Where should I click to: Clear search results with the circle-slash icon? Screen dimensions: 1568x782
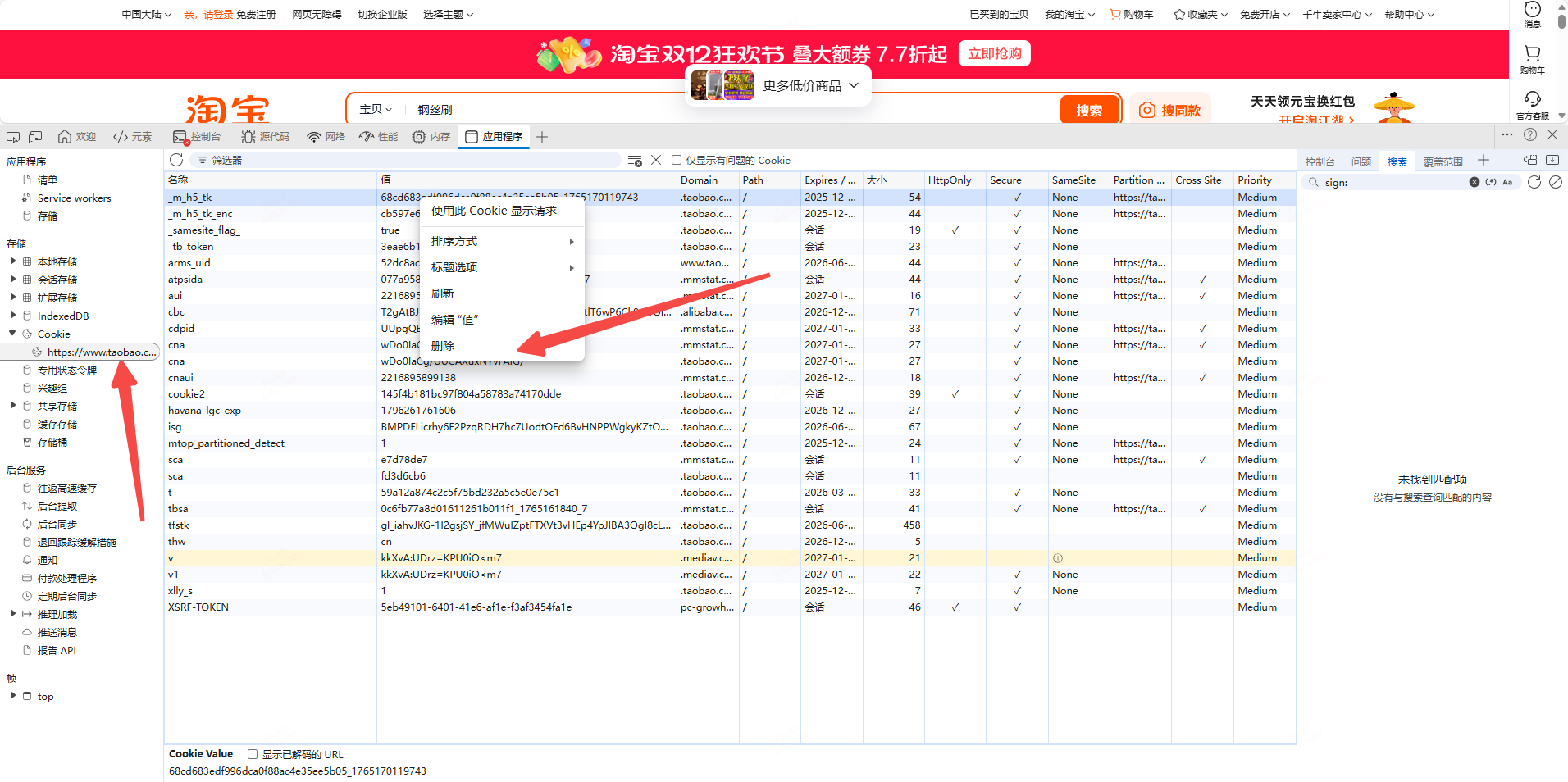(1556, 182)
